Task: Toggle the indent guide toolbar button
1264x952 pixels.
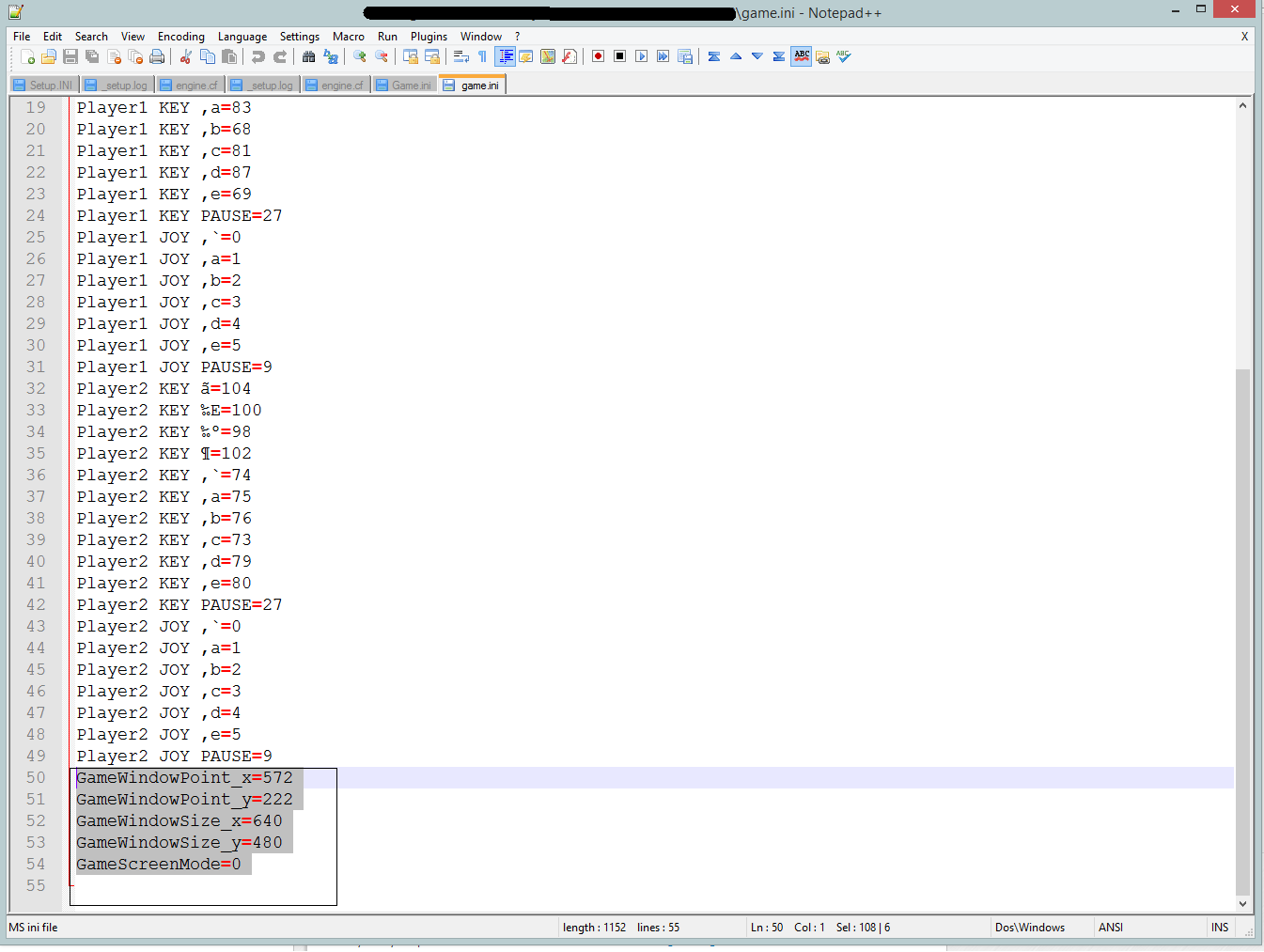Action: tap(506, 56)
